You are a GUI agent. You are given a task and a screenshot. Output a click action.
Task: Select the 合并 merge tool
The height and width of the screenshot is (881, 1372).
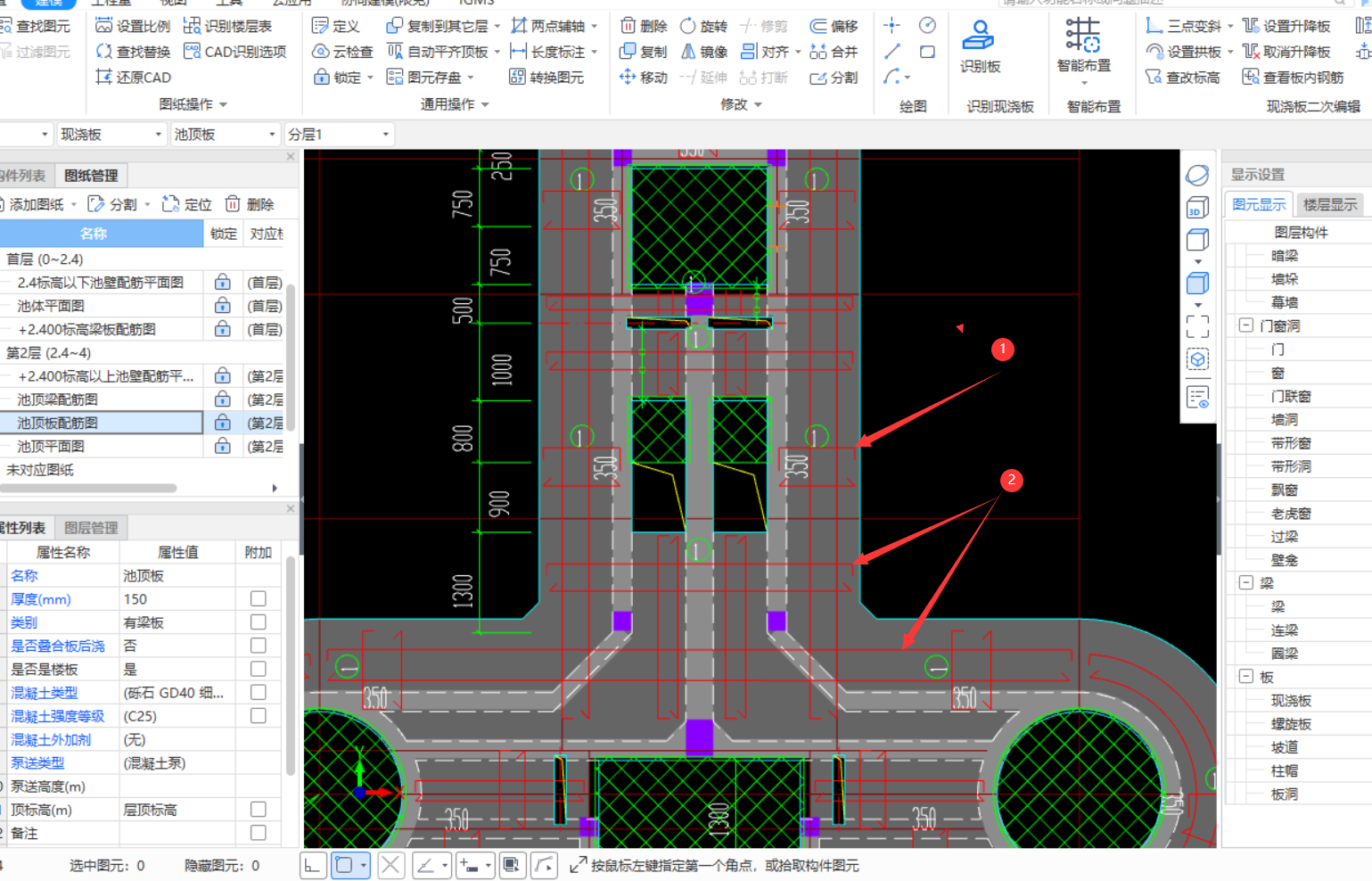[834, 52]
